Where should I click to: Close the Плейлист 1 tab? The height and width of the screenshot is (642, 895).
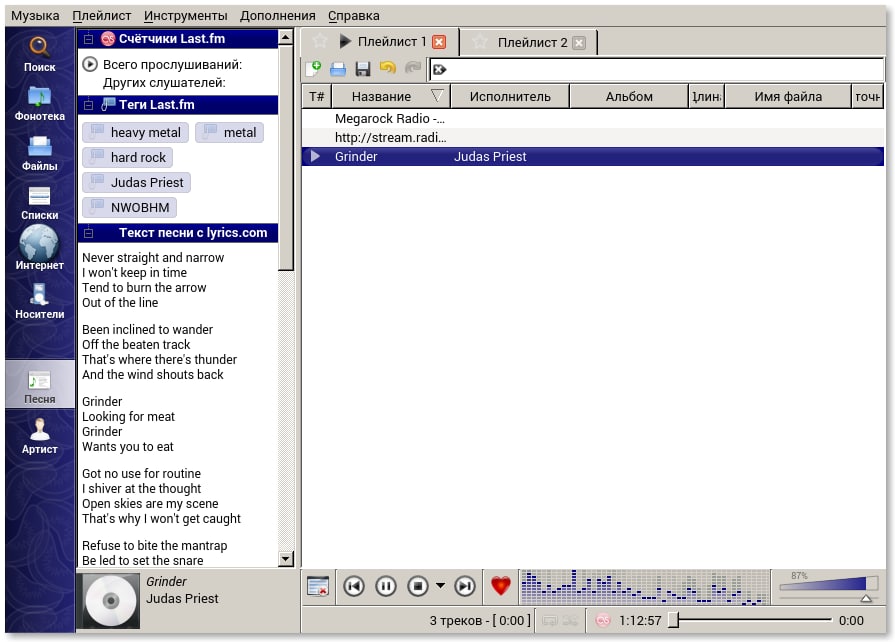pos(439,42)
